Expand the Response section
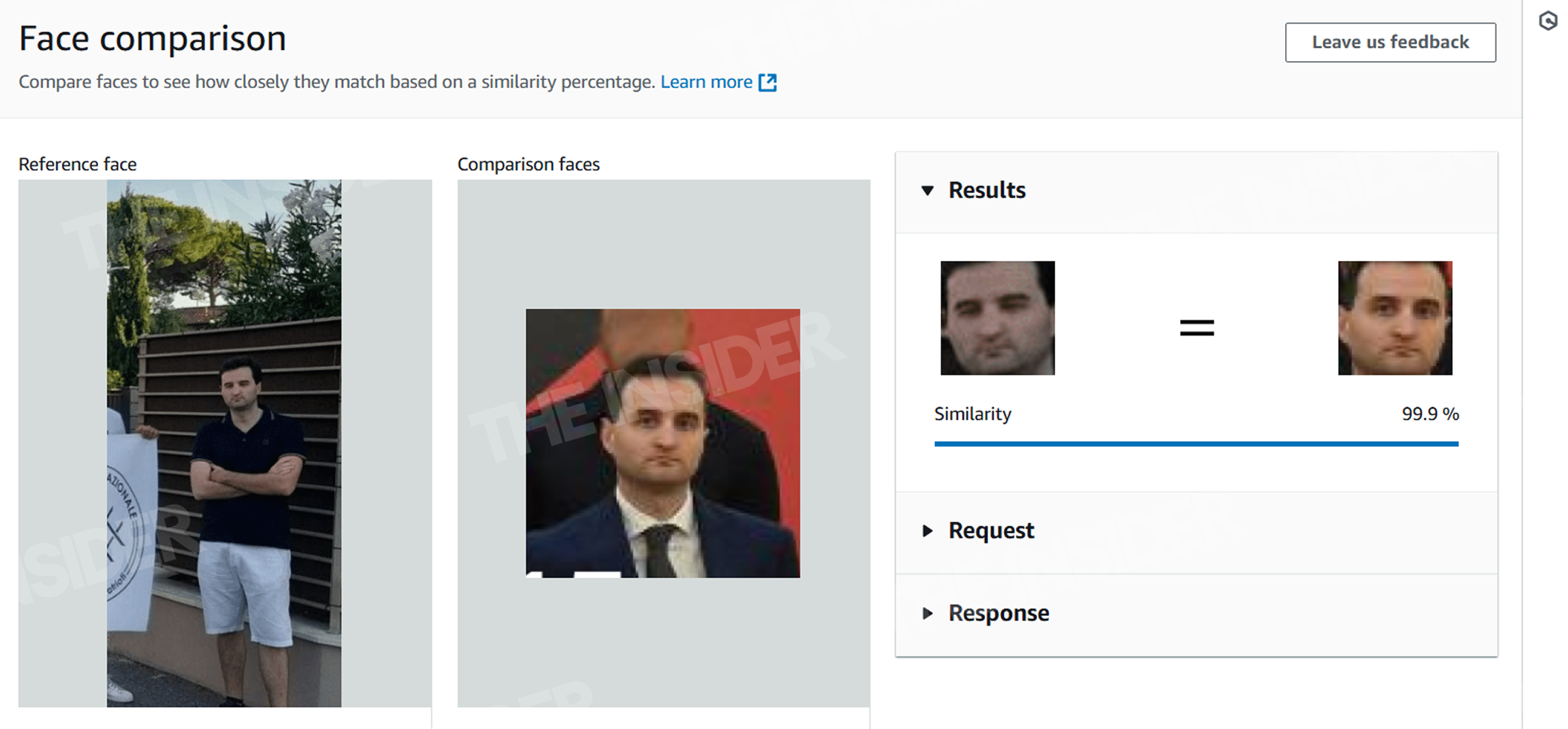The height and width of the screenshot is (729, 1568). pyautogui.click(x=928, y=614)
